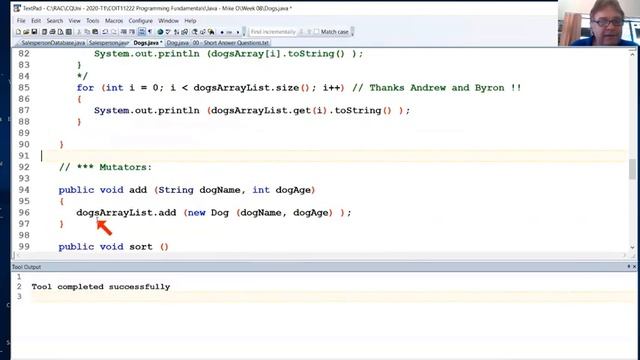This screenshot has height=360, width=640.
Task: Start macro recording with the record dot icon
Action: (222, 32)
